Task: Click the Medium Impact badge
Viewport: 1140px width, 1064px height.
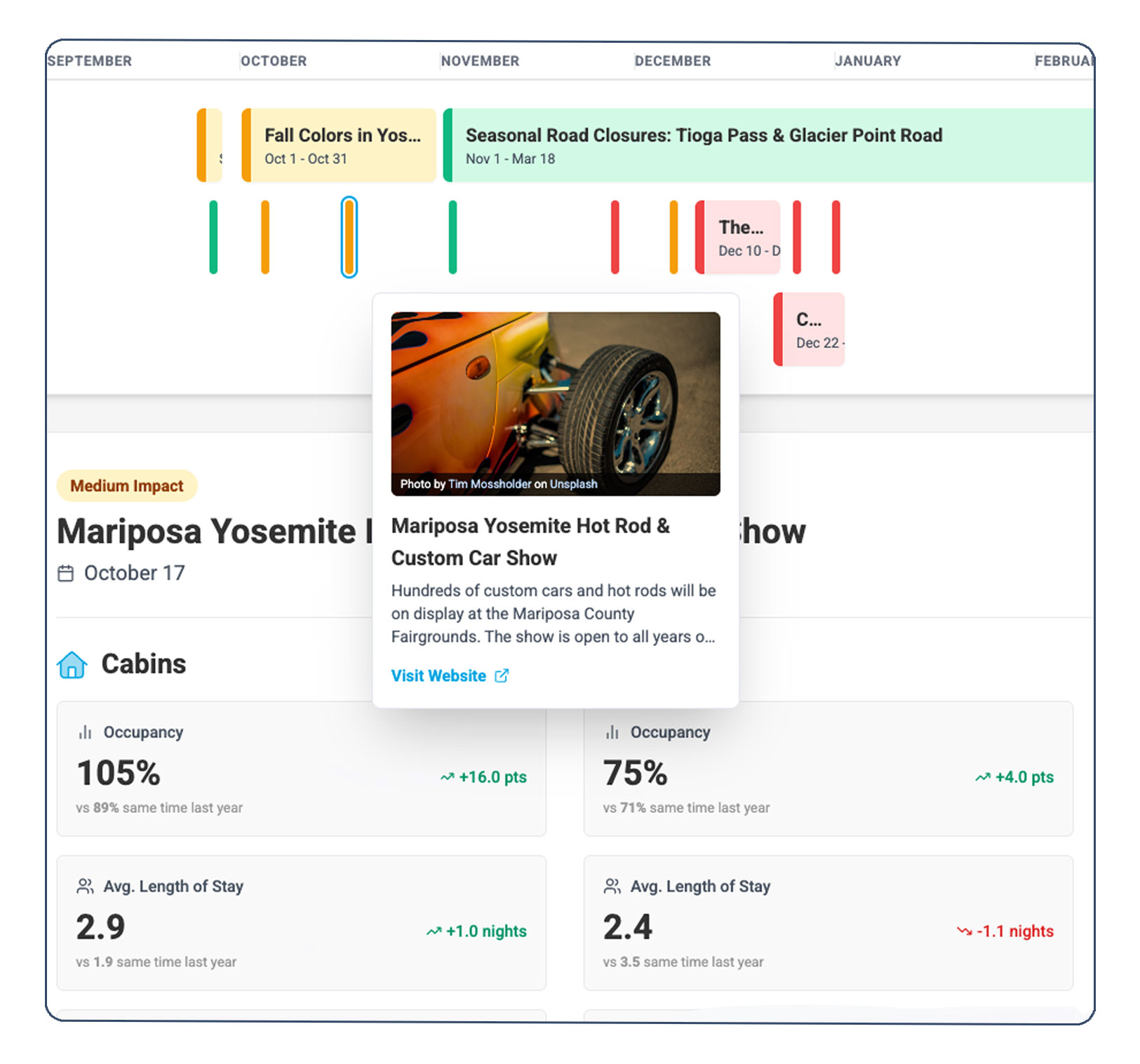Action: tap(127, 486)
